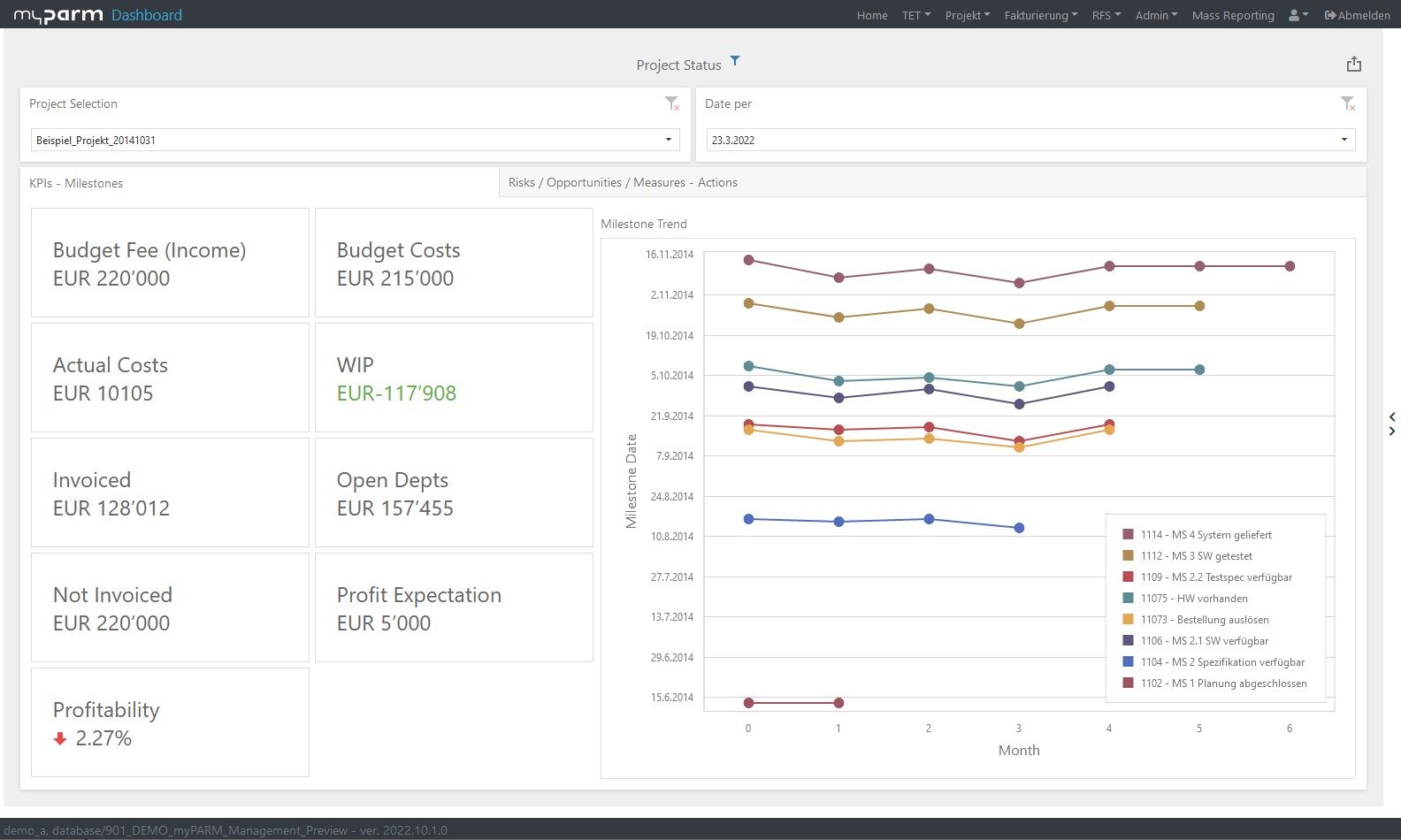This screenshot has width=1401, height=840.
Task: Hide the 11075 - HW vorhanden series
Action: pos(1193,599)
